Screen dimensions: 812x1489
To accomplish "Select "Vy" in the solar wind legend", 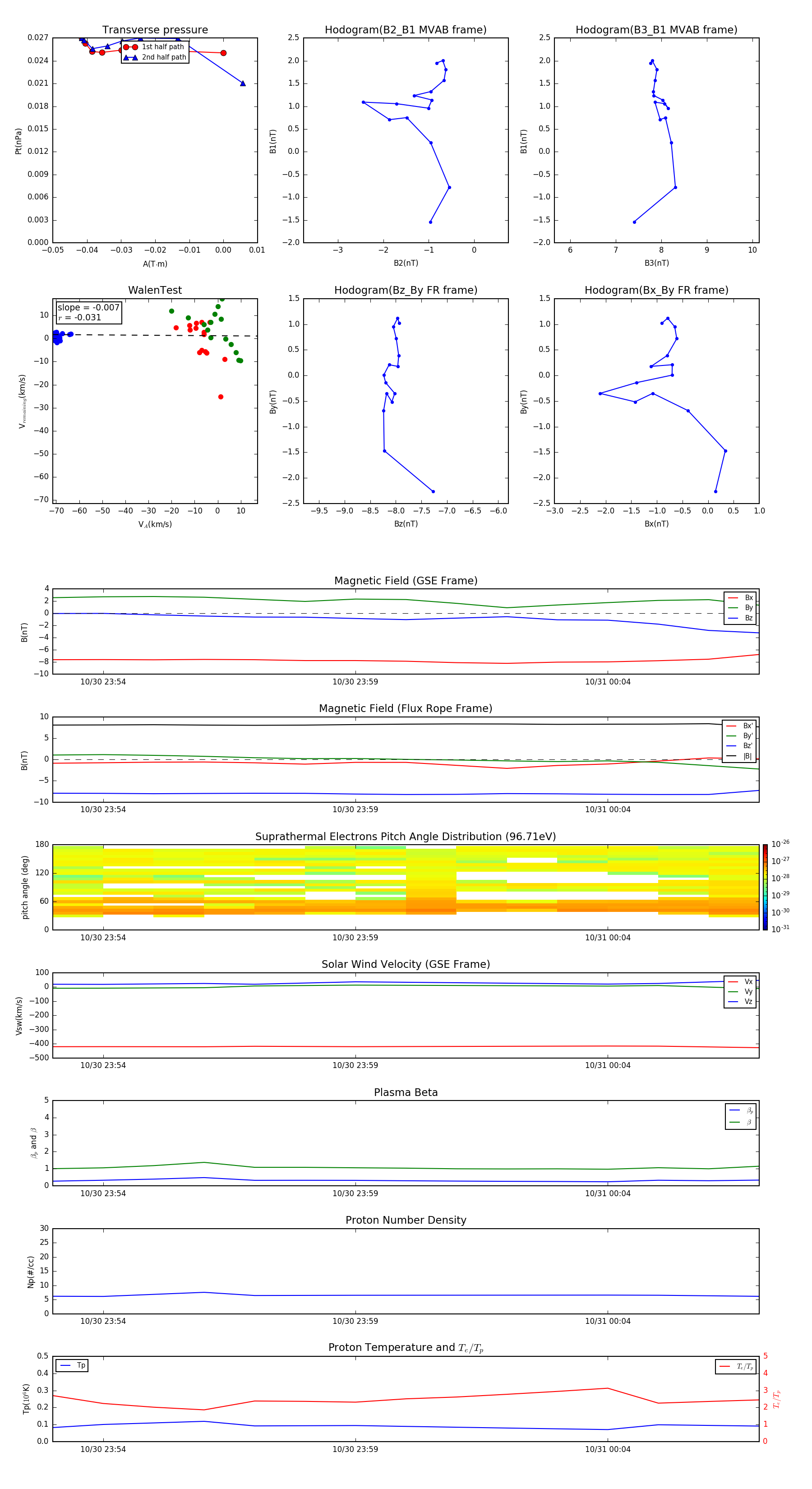I will click(x=741, y=991).
